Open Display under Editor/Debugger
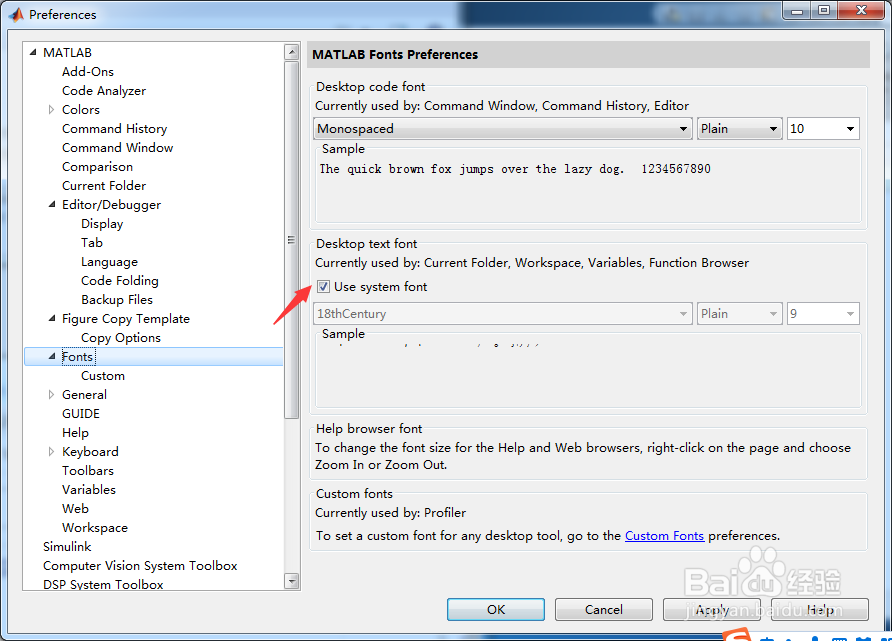This screenshot has width=892, height=641. (x=102, y=224)
